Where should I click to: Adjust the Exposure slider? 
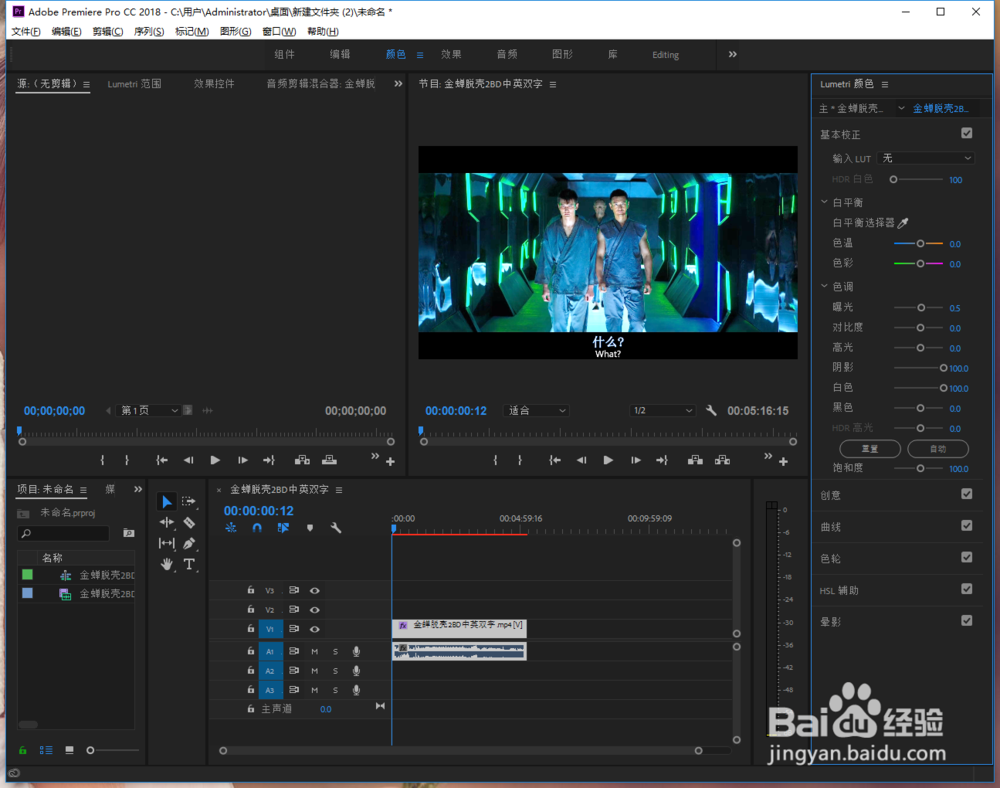click(919, 308)
